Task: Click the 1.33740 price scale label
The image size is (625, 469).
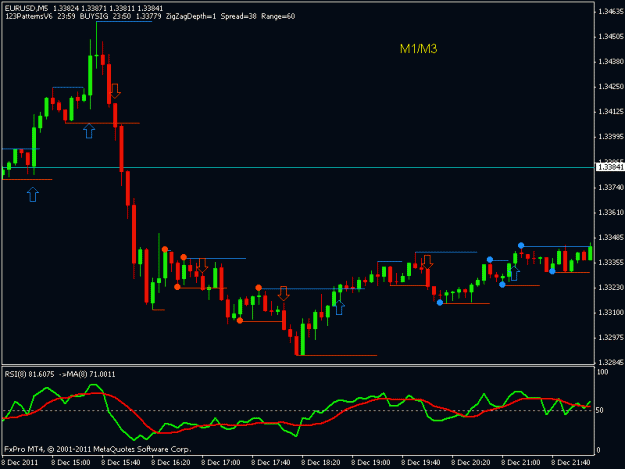Action: coord(610,187)
